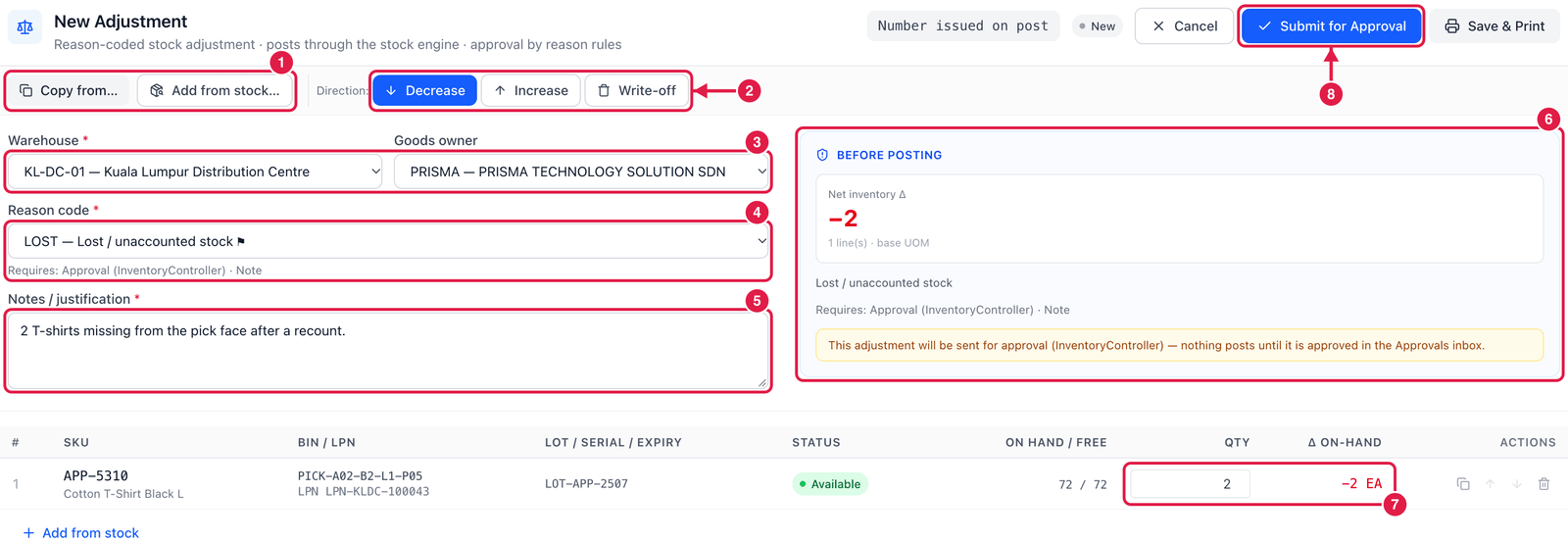
Task: Duplicate line APP-5310 with the copy icon
Action: pyautogui.click(x=1463, y=484)
